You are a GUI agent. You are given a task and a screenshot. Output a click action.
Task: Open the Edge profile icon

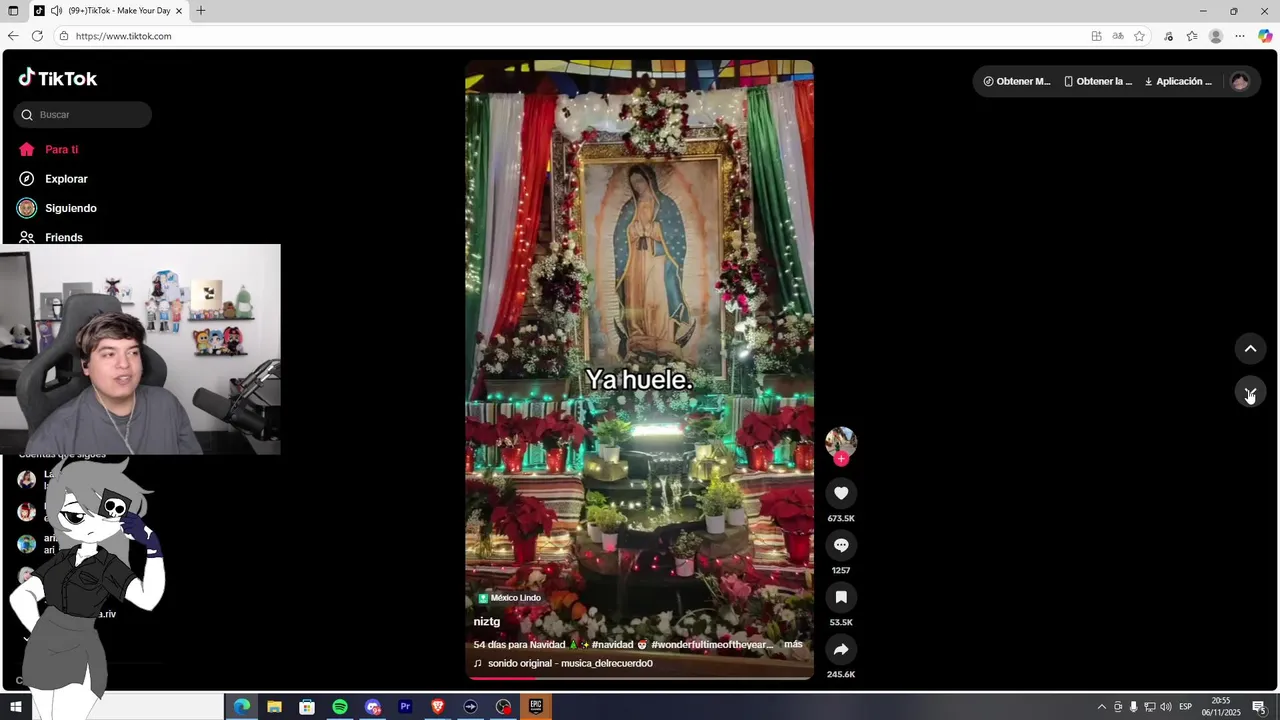pyautogui.click(x=1216, y=36)
